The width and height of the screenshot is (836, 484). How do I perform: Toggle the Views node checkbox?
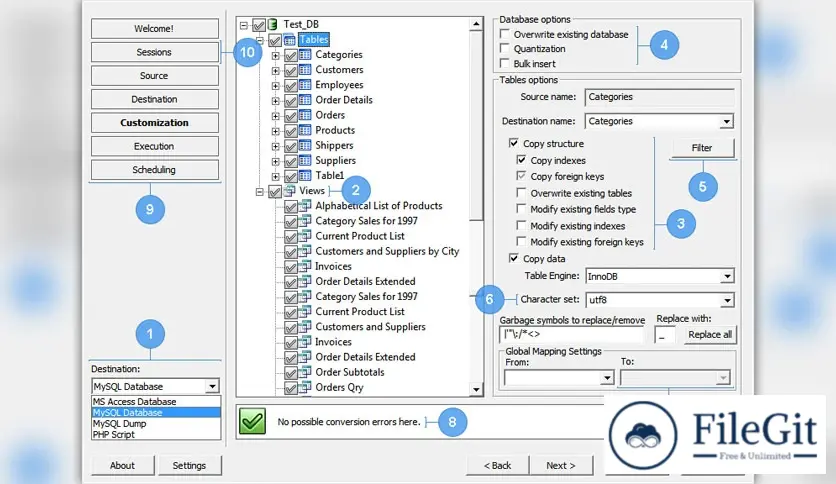pyautogui.click(x=275, y=191)
